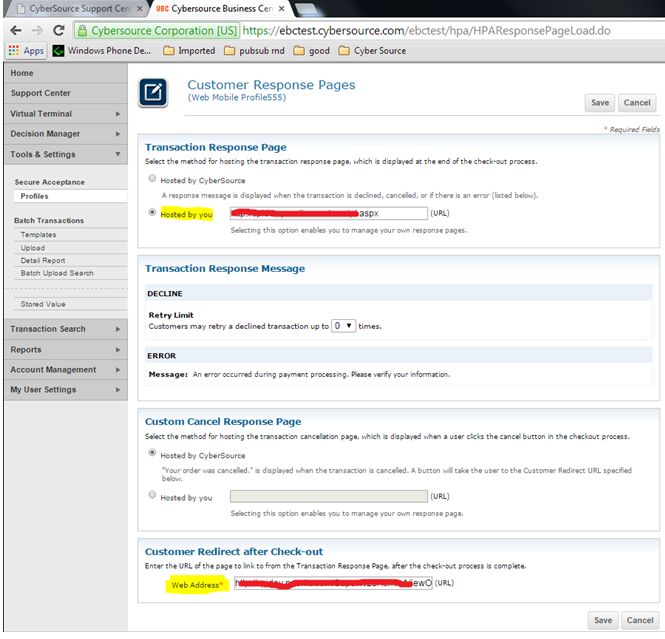This screenshot has height=639, width=665.
Task: Open the Imported bookmarks folder
Action: pyautogui.click(x=190, y=51)
